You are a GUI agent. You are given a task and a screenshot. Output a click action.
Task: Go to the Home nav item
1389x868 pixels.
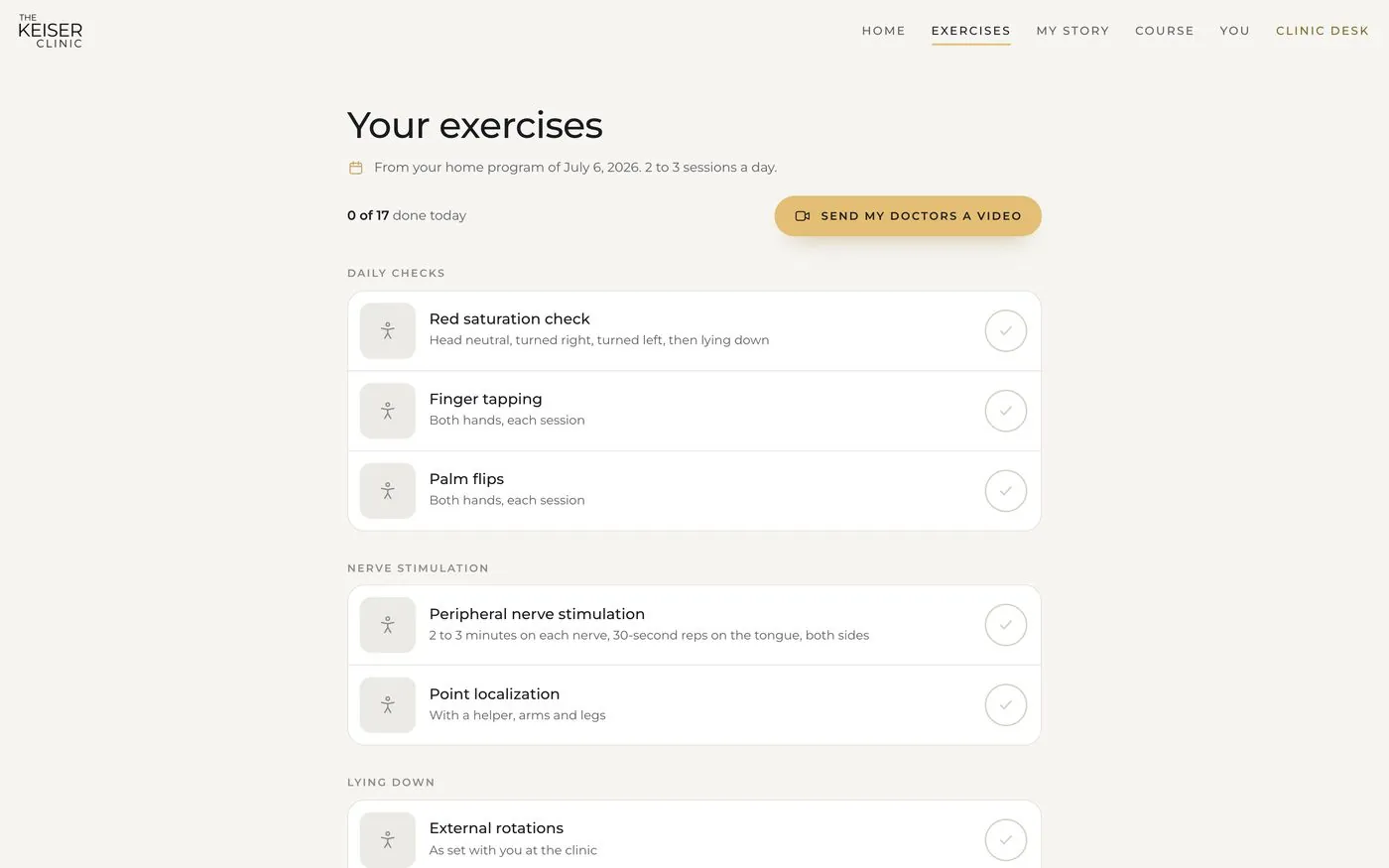tap(883, 31)
